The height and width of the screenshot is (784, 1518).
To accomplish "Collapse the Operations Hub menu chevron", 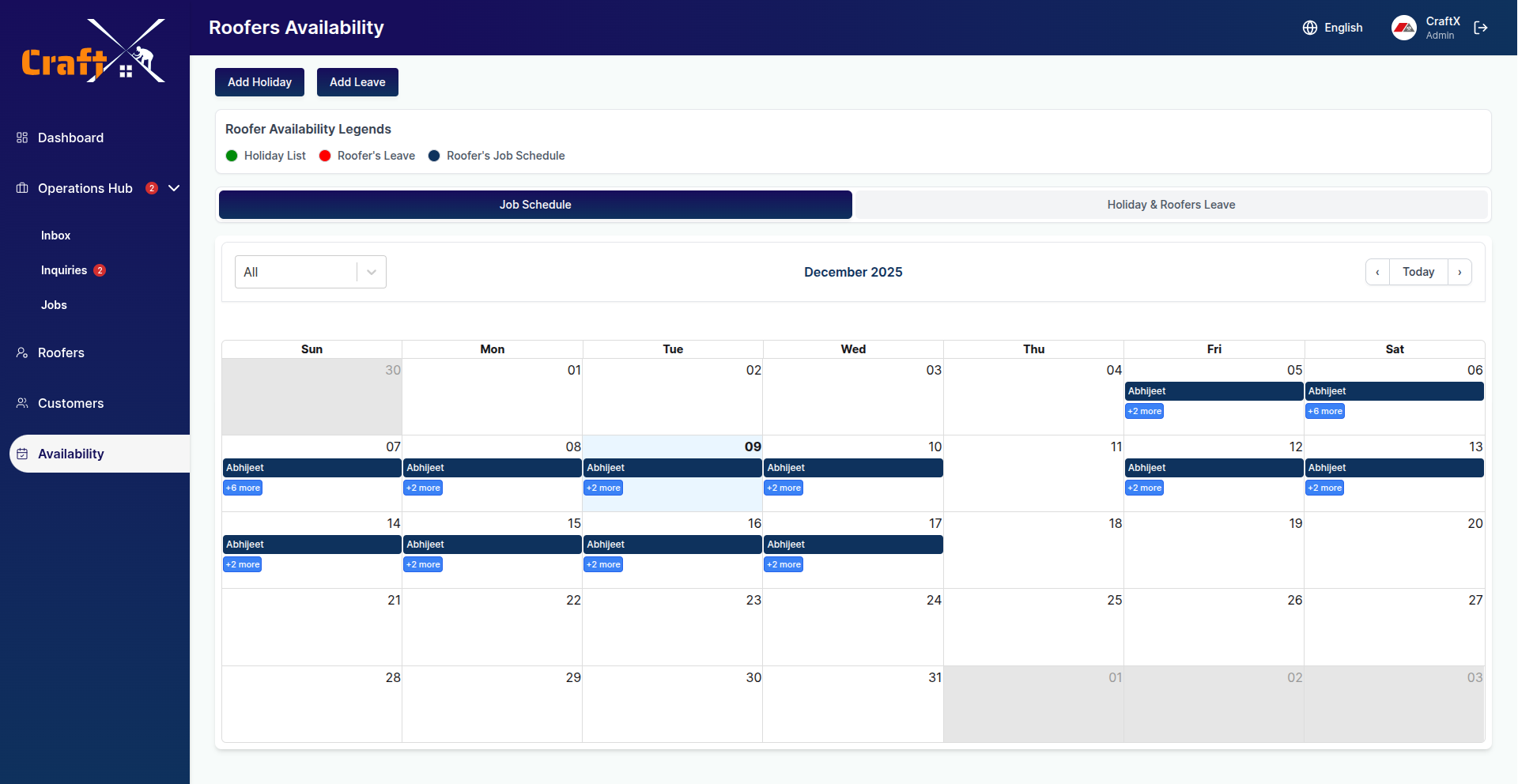I will 173,188.
